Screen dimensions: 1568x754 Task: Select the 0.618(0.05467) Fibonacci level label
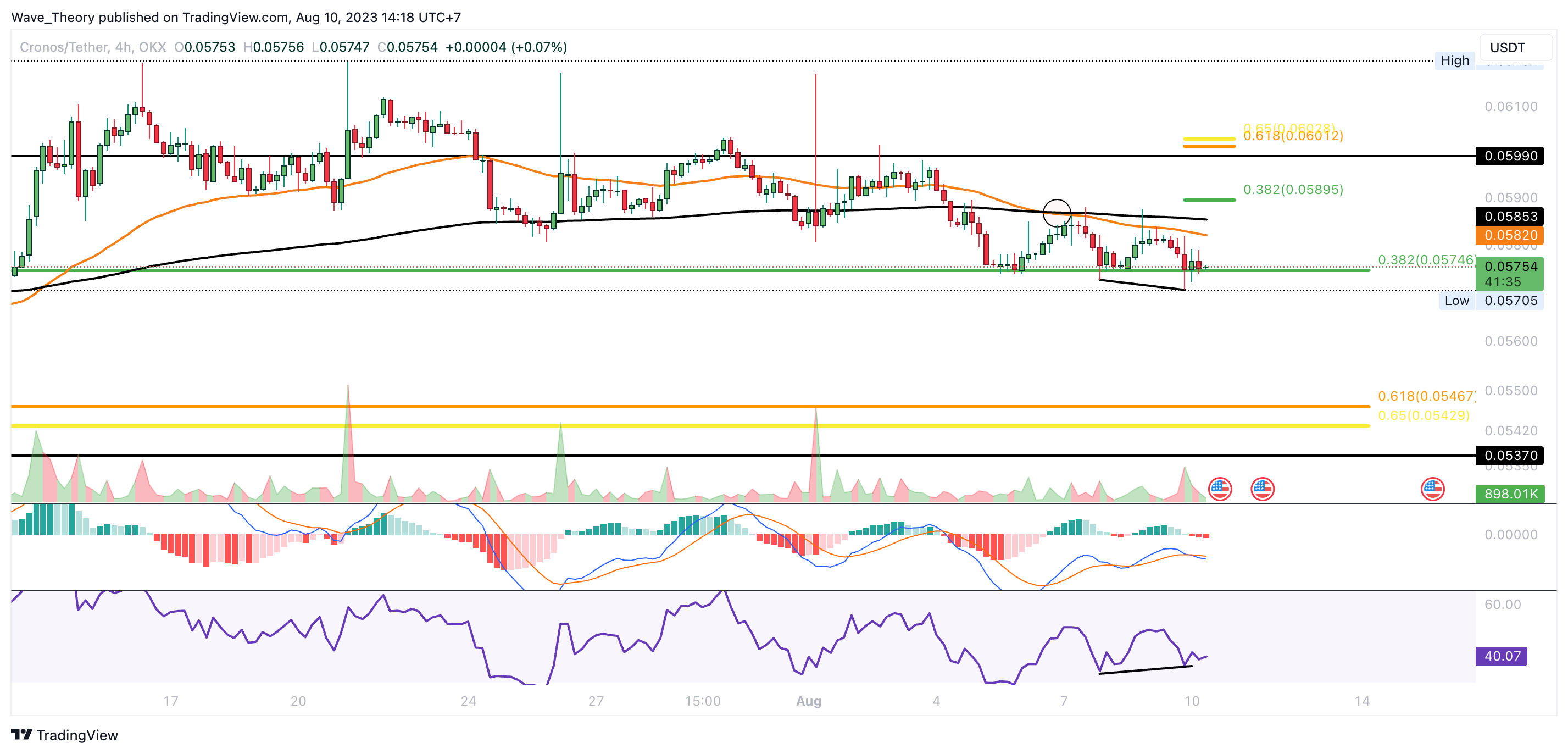(x=1426, y=396)
